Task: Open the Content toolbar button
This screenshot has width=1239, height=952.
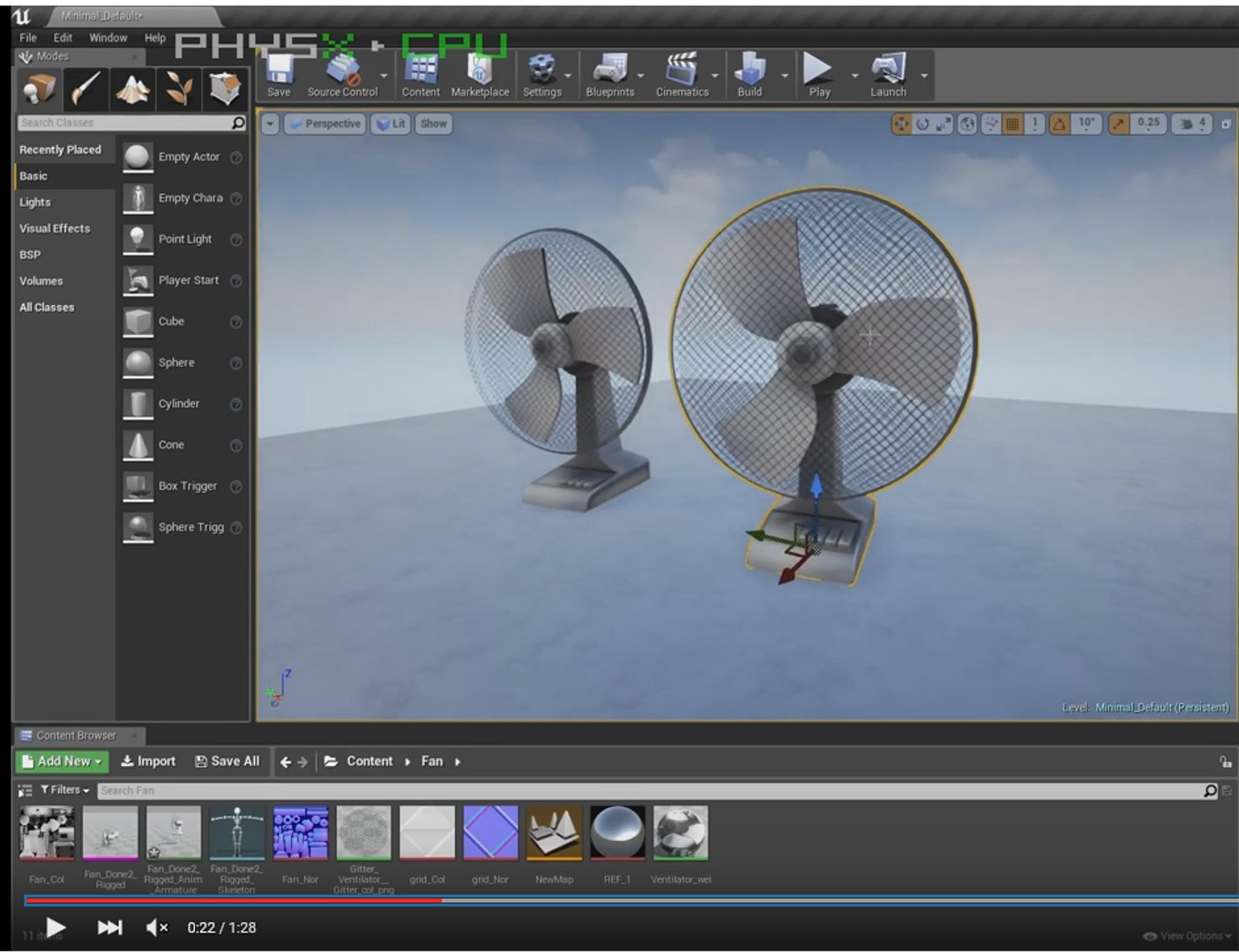Action: (421, 75)
